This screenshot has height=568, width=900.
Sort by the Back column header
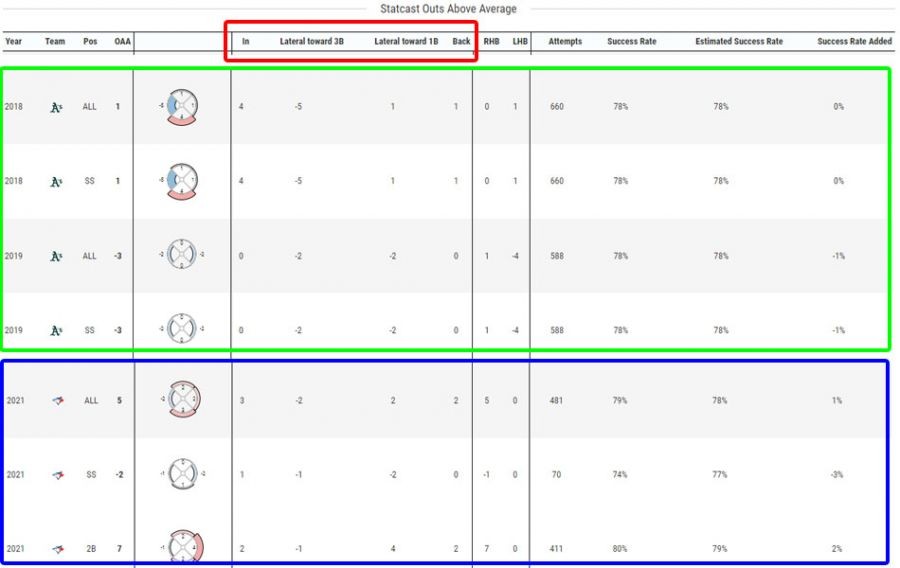pyautogui.click(x=461, y=41)
